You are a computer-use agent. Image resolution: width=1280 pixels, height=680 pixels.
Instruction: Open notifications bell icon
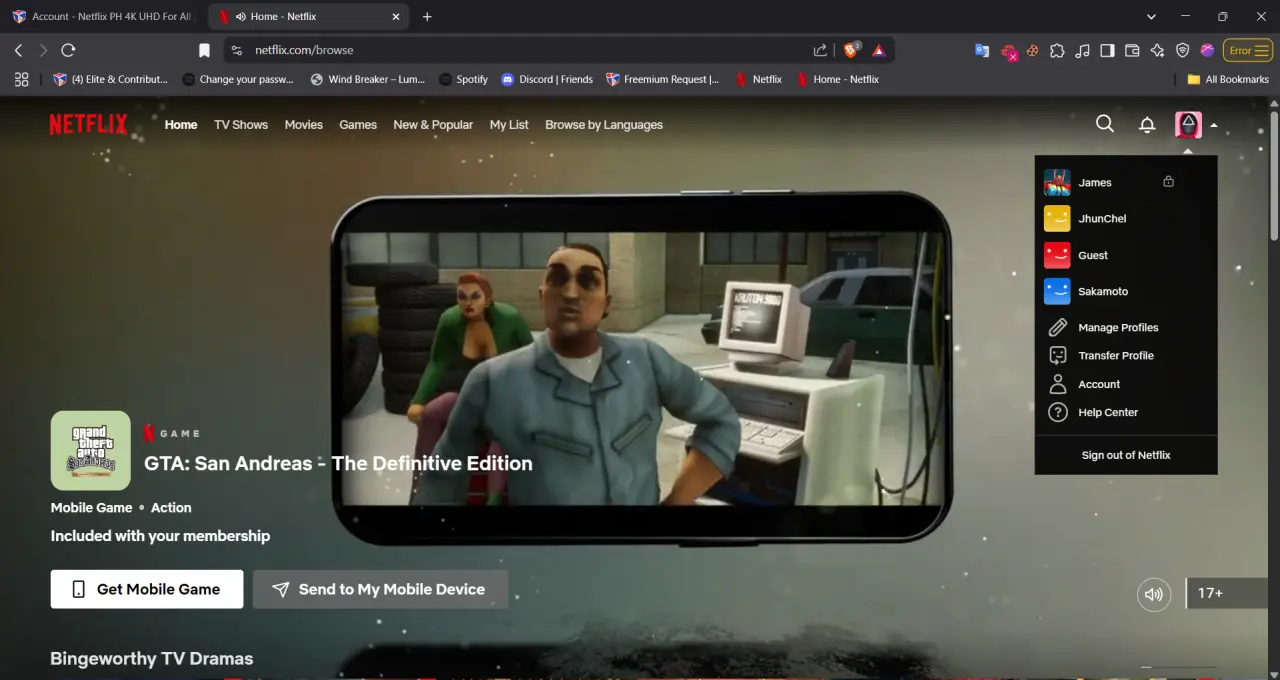[1147, 124]
